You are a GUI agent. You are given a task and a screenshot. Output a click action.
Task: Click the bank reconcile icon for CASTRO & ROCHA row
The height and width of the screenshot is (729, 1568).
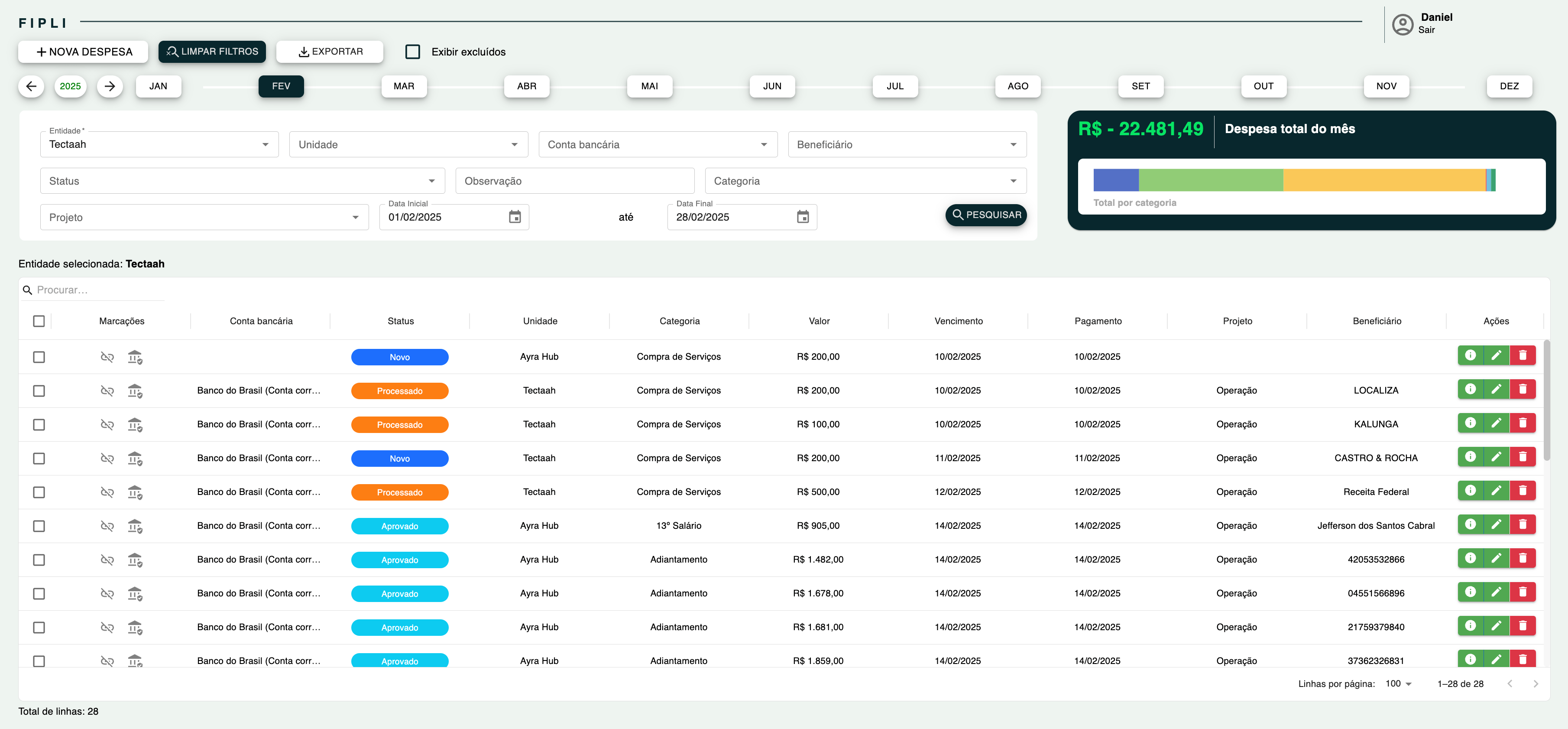135,458
